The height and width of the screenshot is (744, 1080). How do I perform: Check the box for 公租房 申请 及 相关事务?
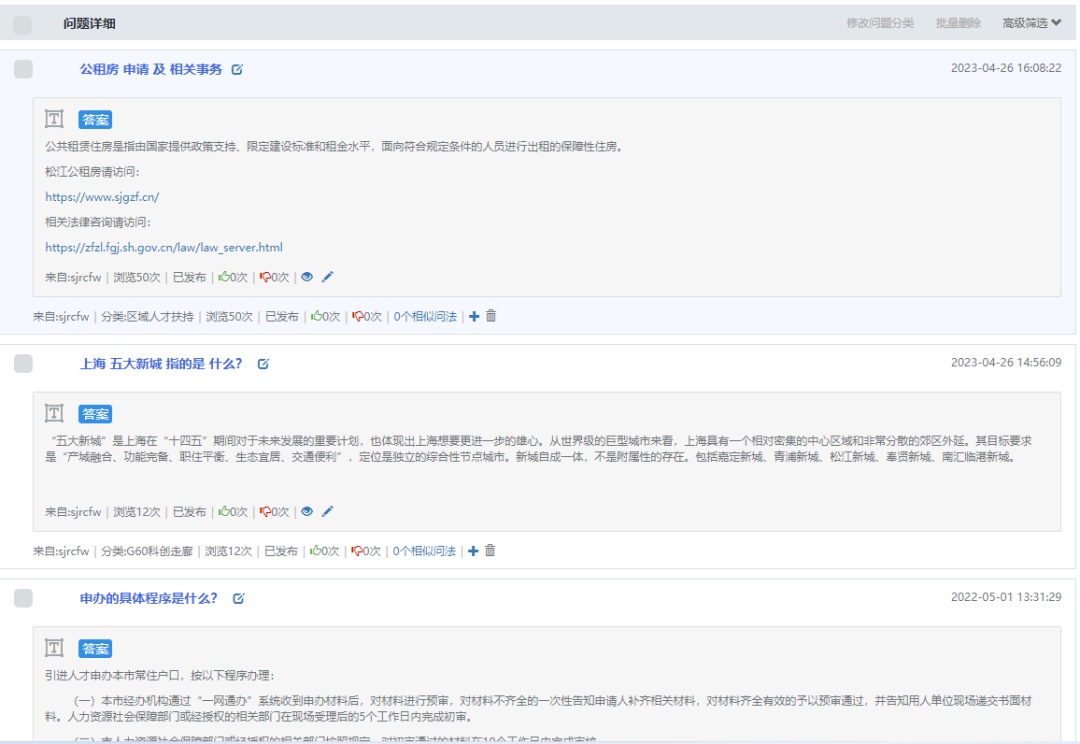point(23,69)
